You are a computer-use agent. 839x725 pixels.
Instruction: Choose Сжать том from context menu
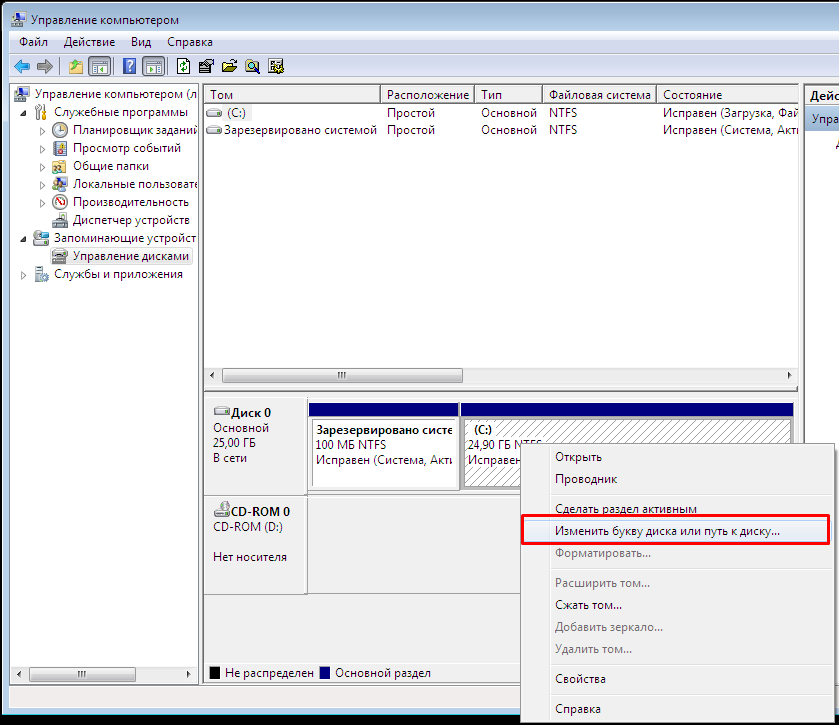[x=677, y=605]
